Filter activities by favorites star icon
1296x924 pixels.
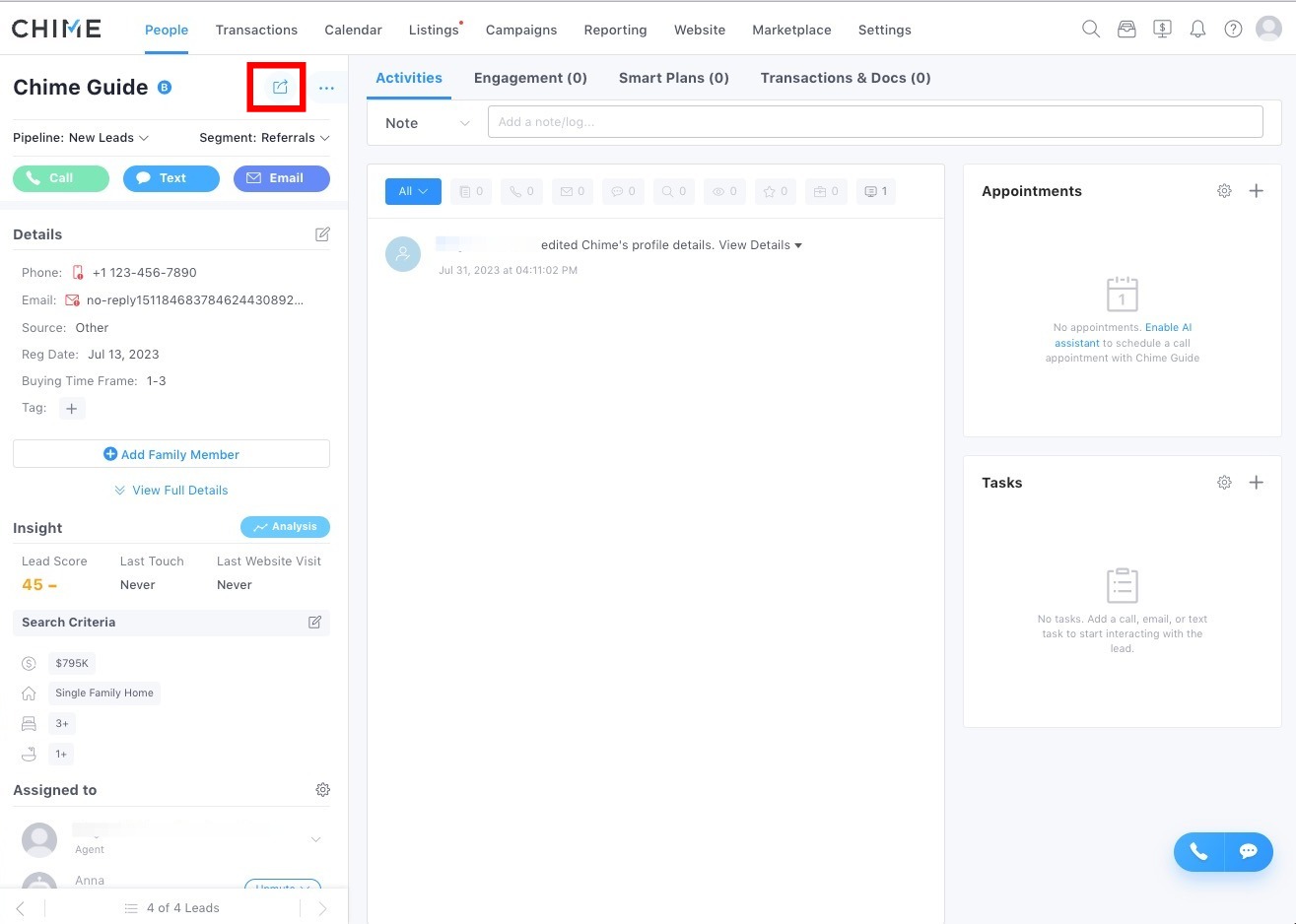pos(775,191)
